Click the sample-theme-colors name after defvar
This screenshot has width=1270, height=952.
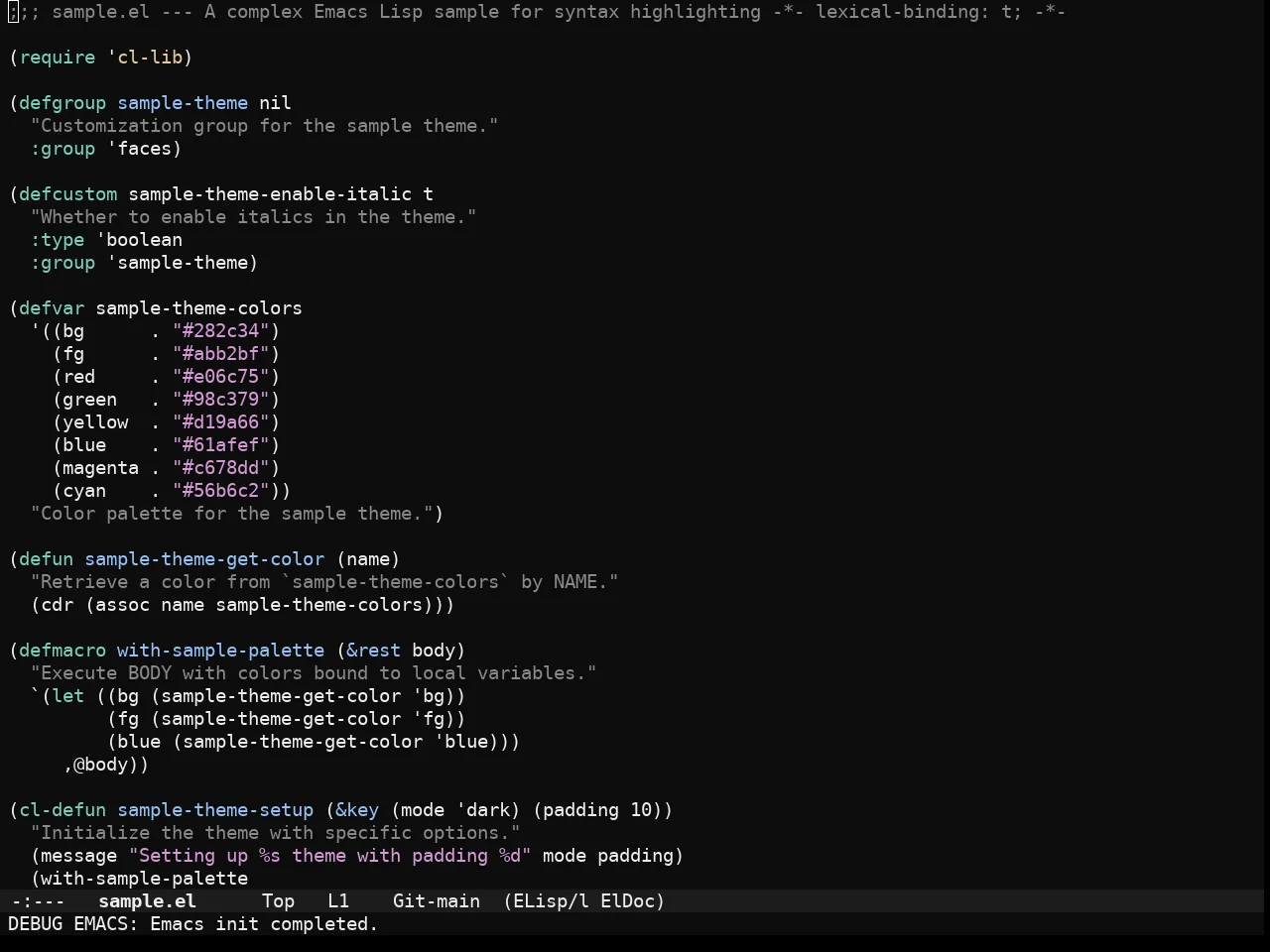point(199,308)
